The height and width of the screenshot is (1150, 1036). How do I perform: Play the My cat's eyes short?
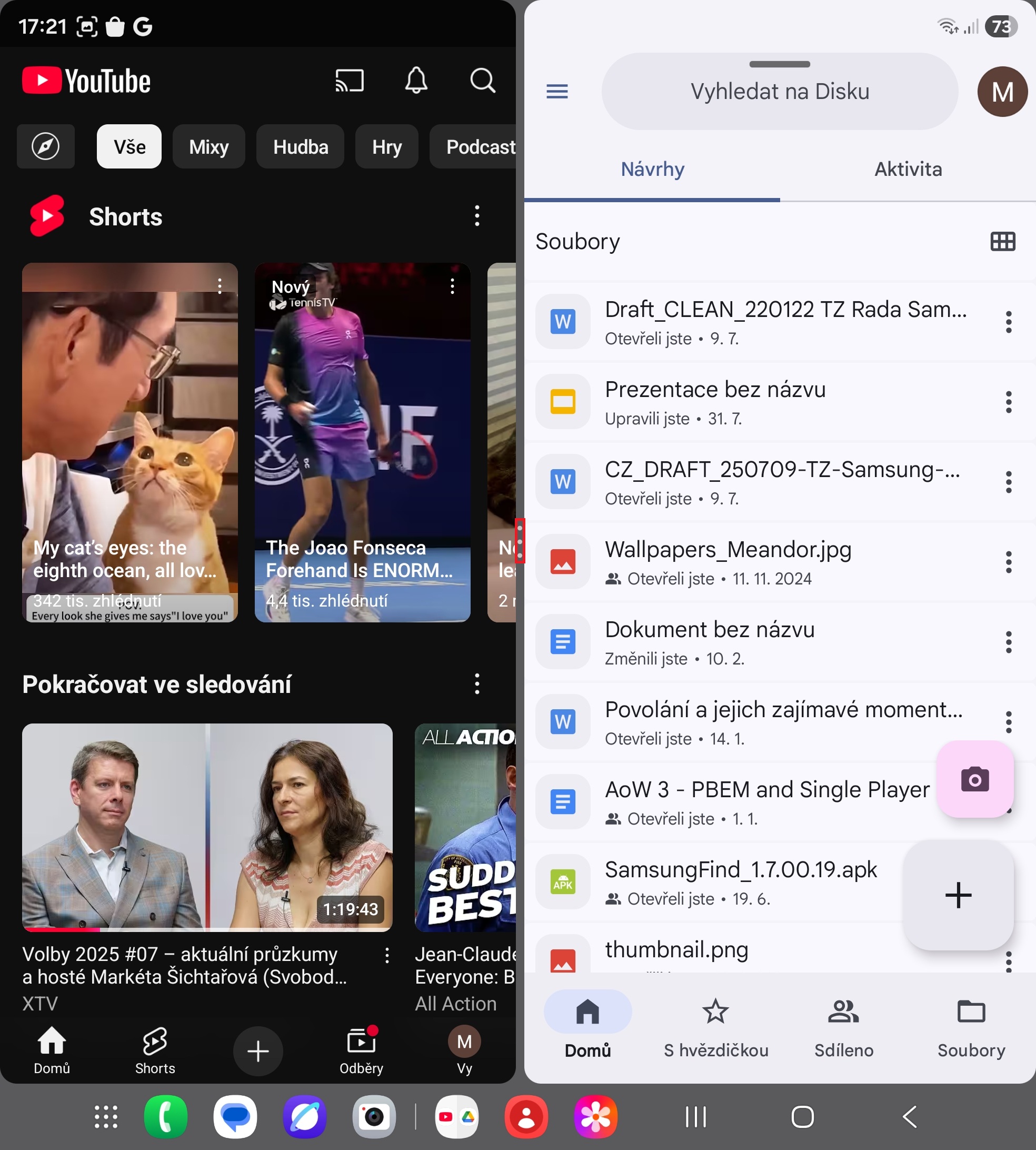click(130, 442)
